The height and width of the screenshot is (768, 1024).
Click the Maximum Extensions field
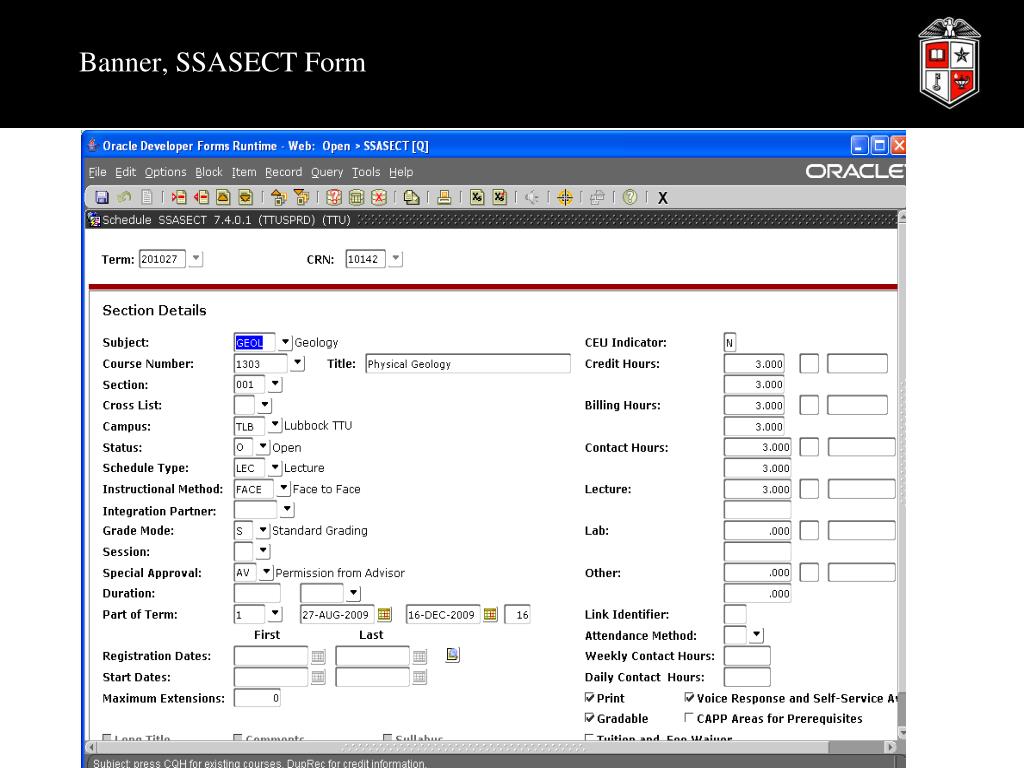point(257,698)
